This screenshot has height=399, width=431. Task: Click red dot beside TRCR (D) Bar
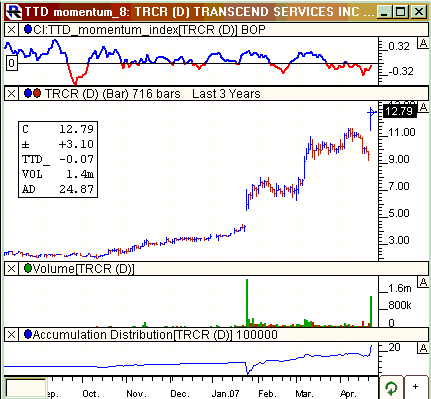tap(37, 94)
